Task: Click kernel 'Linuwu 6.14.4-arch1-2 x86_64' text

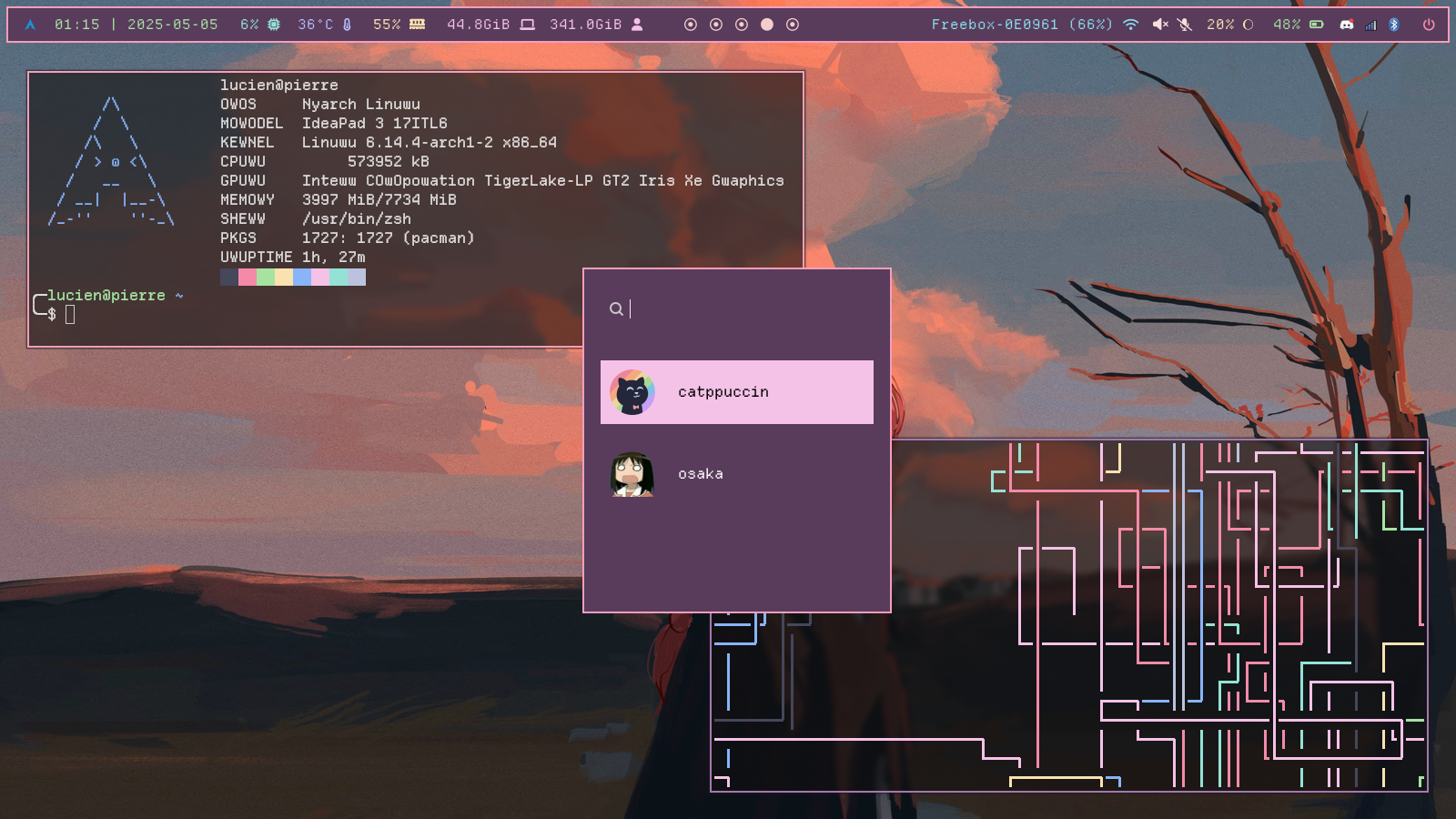Action: tap(430, 143)
